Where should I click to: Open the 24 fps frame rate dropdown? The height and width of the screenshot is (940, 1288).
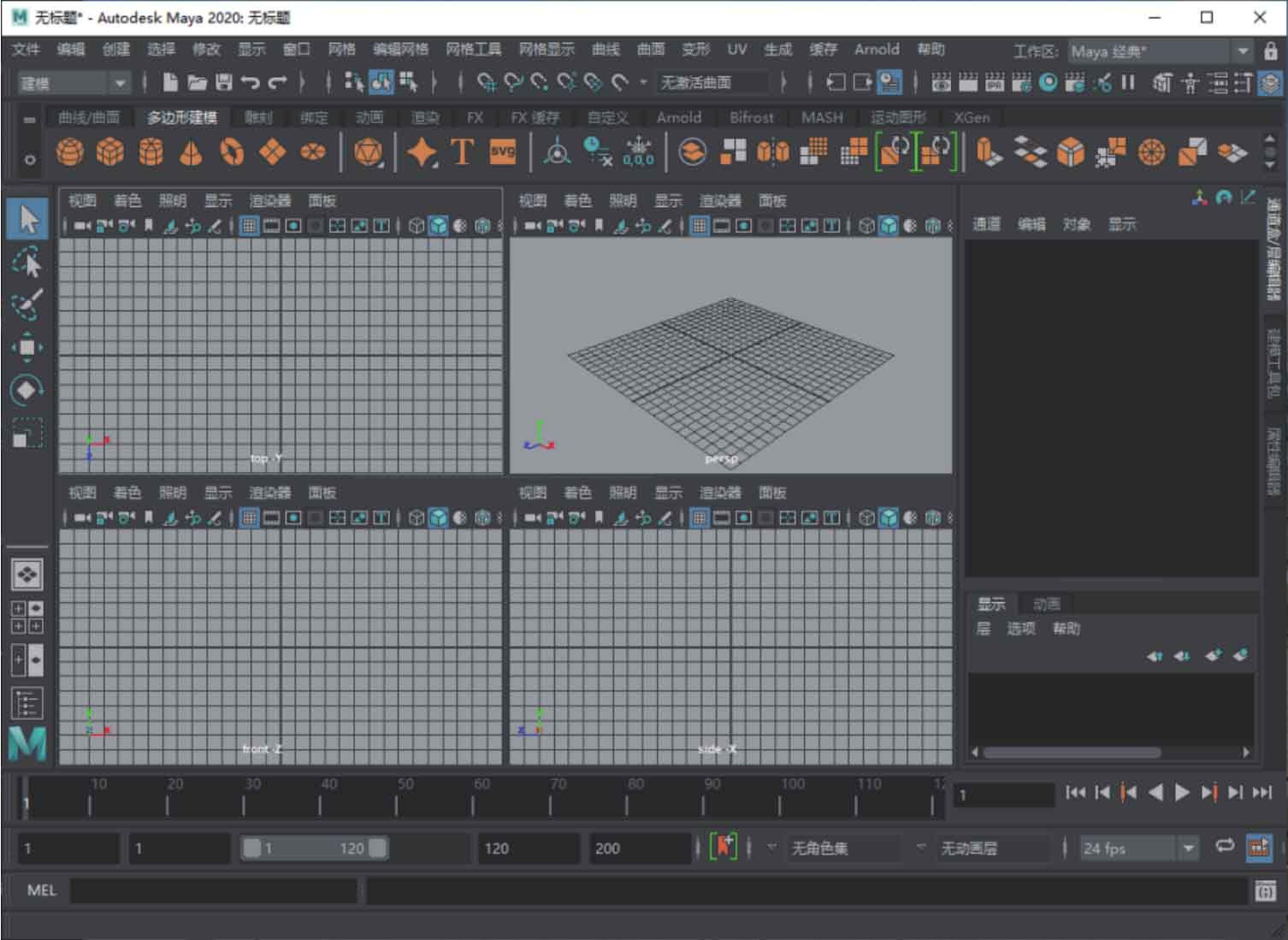coord(1137,848)
